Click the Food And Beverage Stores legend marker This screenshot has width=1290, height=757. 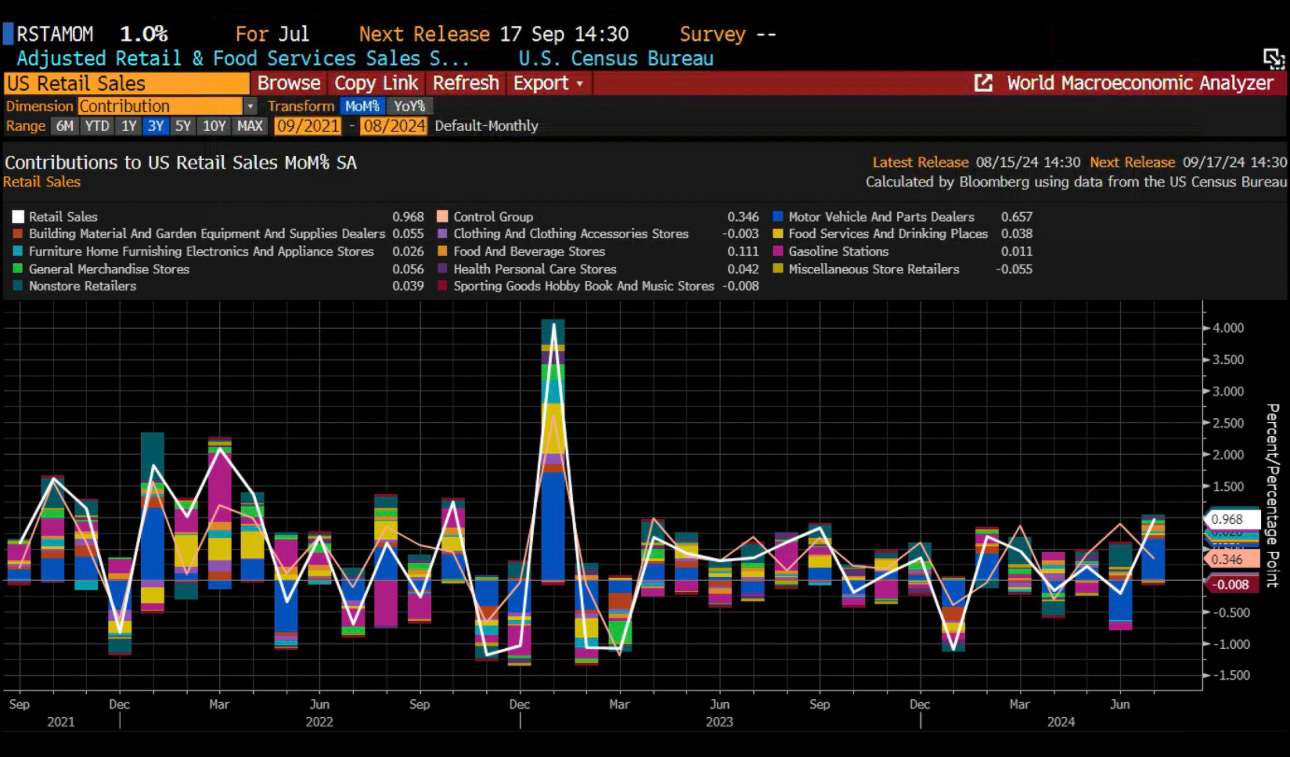point(441,252)
